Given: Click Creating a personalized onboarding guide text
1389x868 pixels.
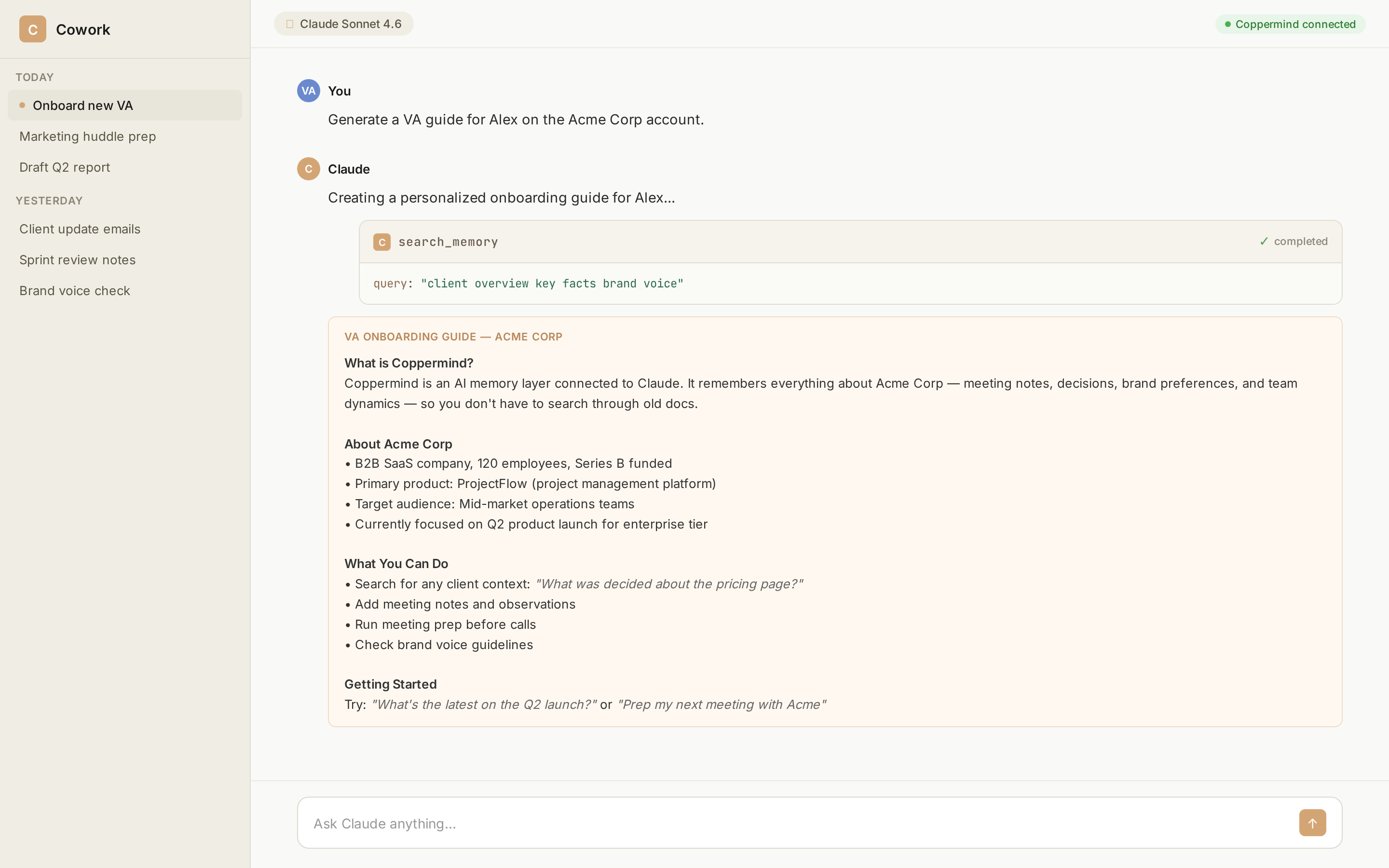Looking at the screenshot, I should click(x=502, y=198).
